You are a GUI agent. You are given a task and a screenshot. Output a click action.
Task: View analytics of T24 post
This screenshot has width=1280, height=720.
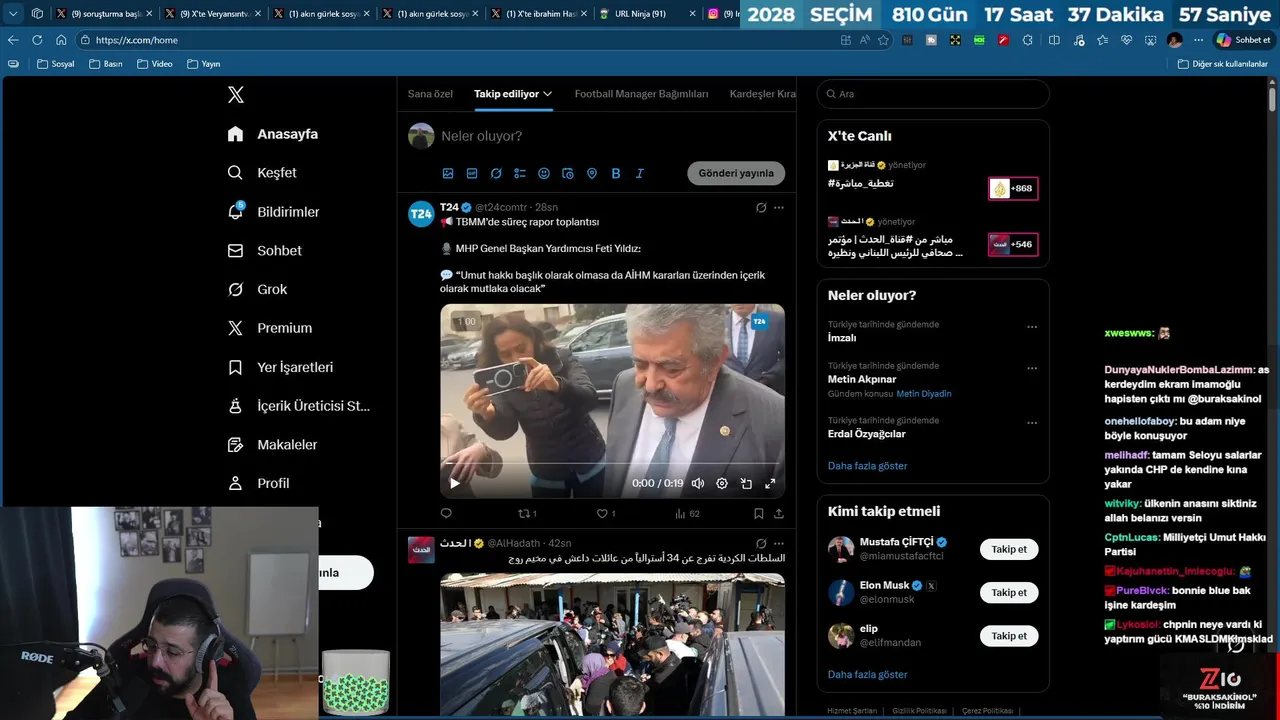[688, 514]
